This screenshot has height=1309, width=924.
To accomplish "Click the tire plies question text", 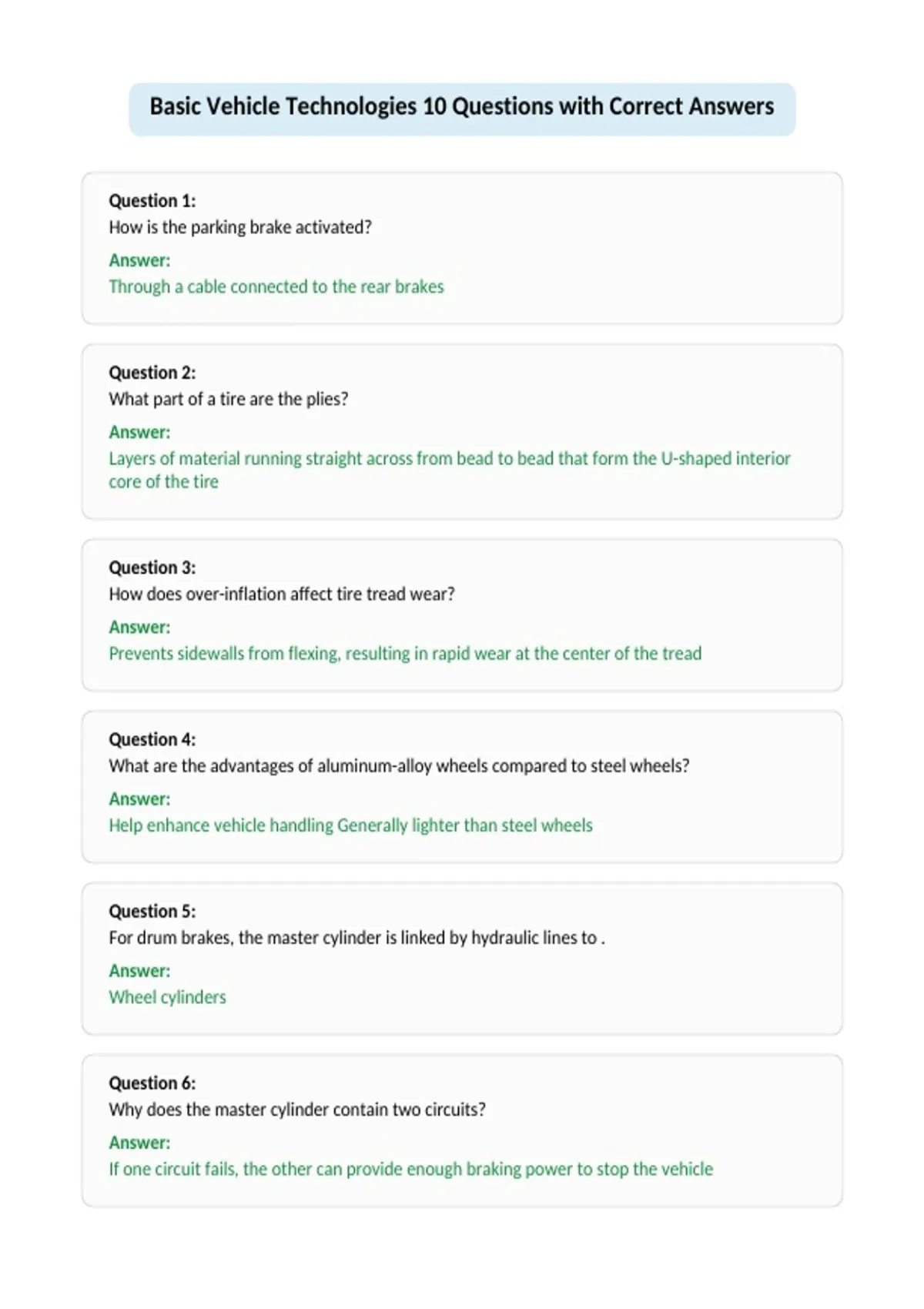I will pyautogui.click(x=229, y=399).
